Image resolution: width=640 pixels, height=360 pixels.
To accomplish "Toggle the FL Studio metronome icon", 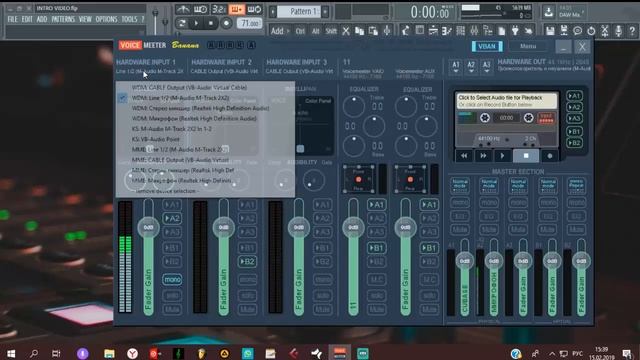I will tap(184, 9).
